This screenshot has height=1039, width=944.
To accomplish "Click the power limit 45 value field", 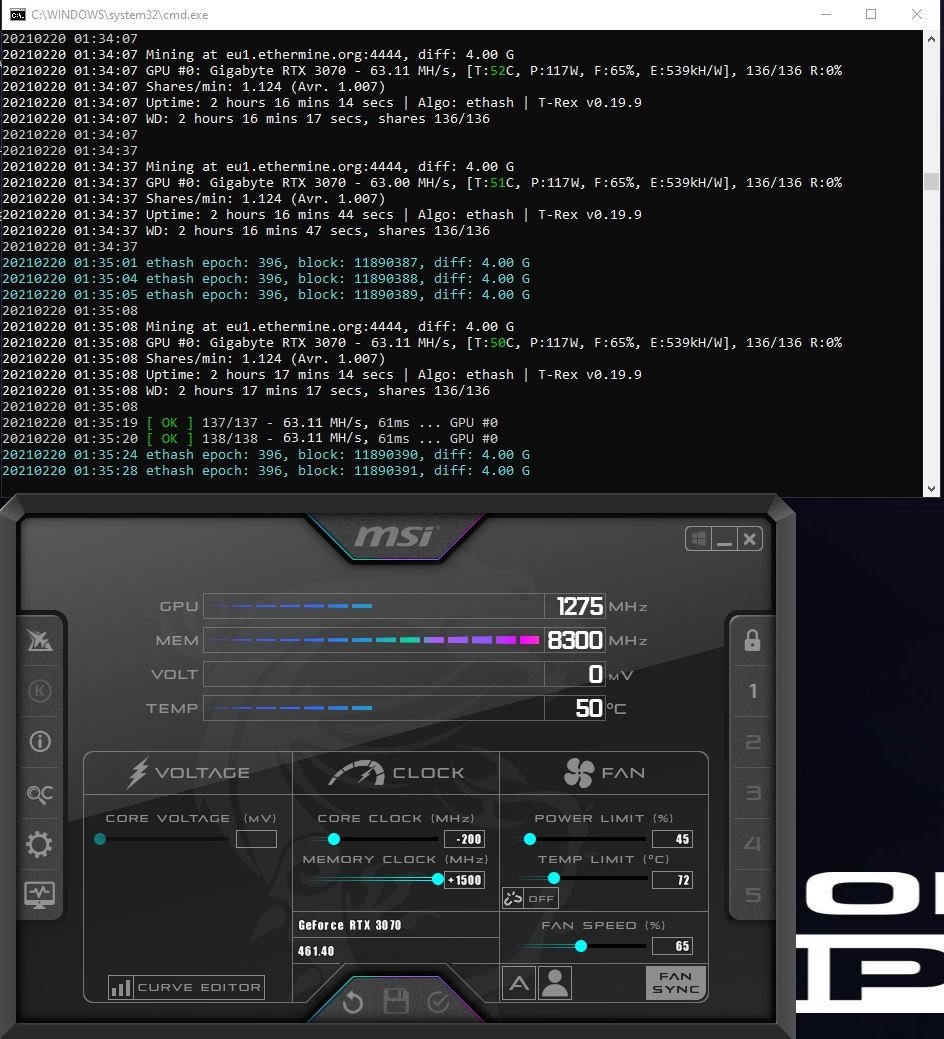I will 672,840.
